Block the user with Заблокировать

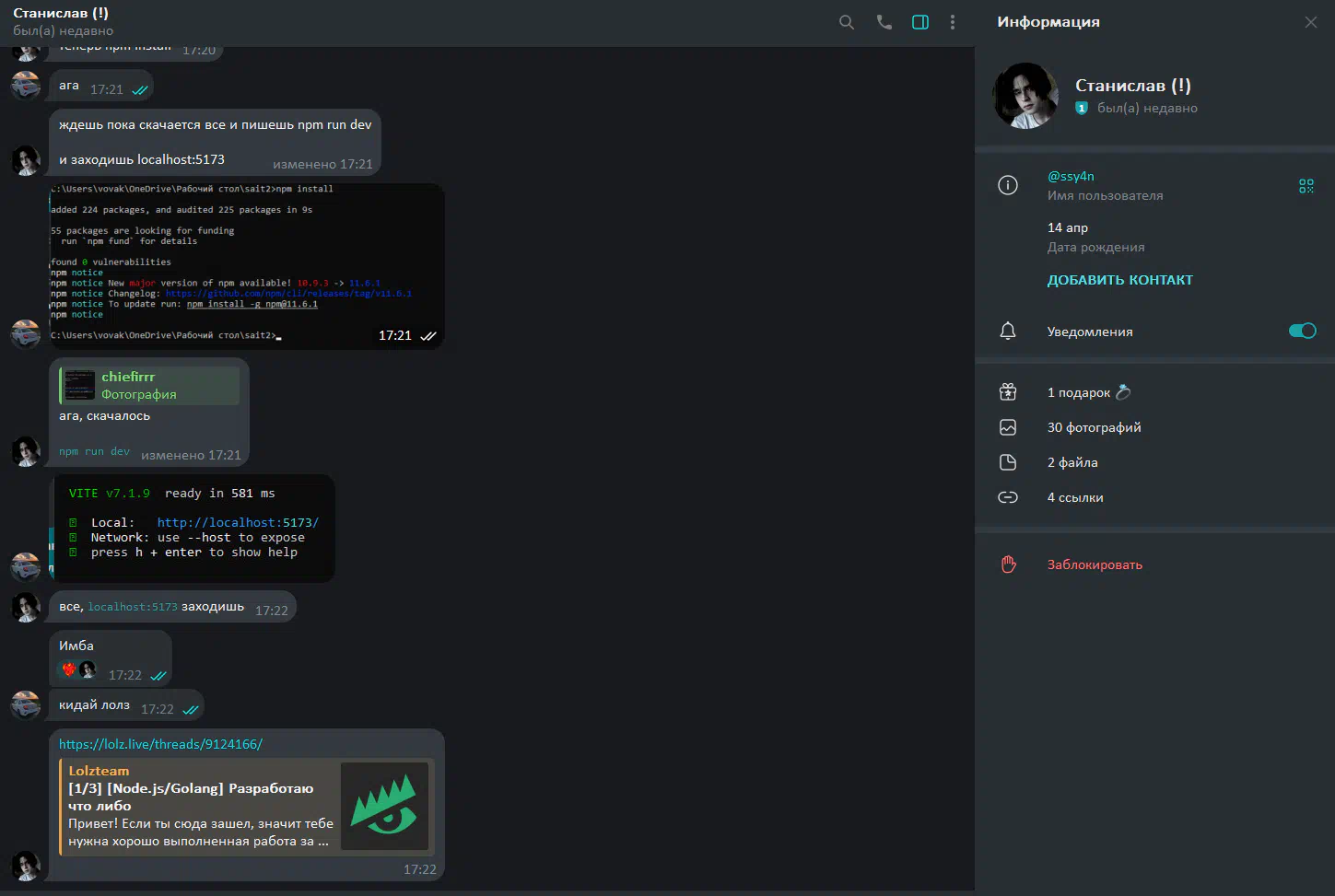(1094, 564)
